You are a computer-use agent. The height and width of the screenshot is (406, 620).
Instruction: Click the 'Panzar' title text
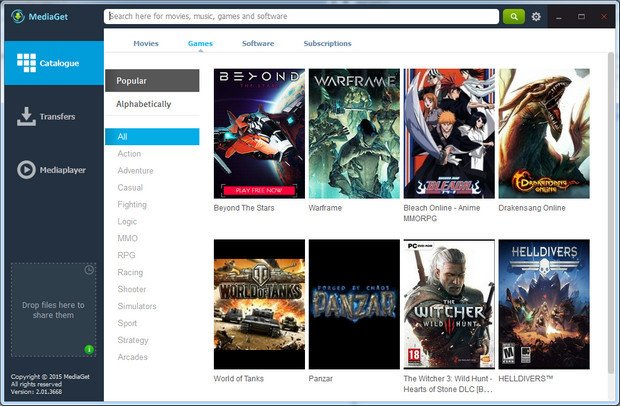click(x=321, y=379)
